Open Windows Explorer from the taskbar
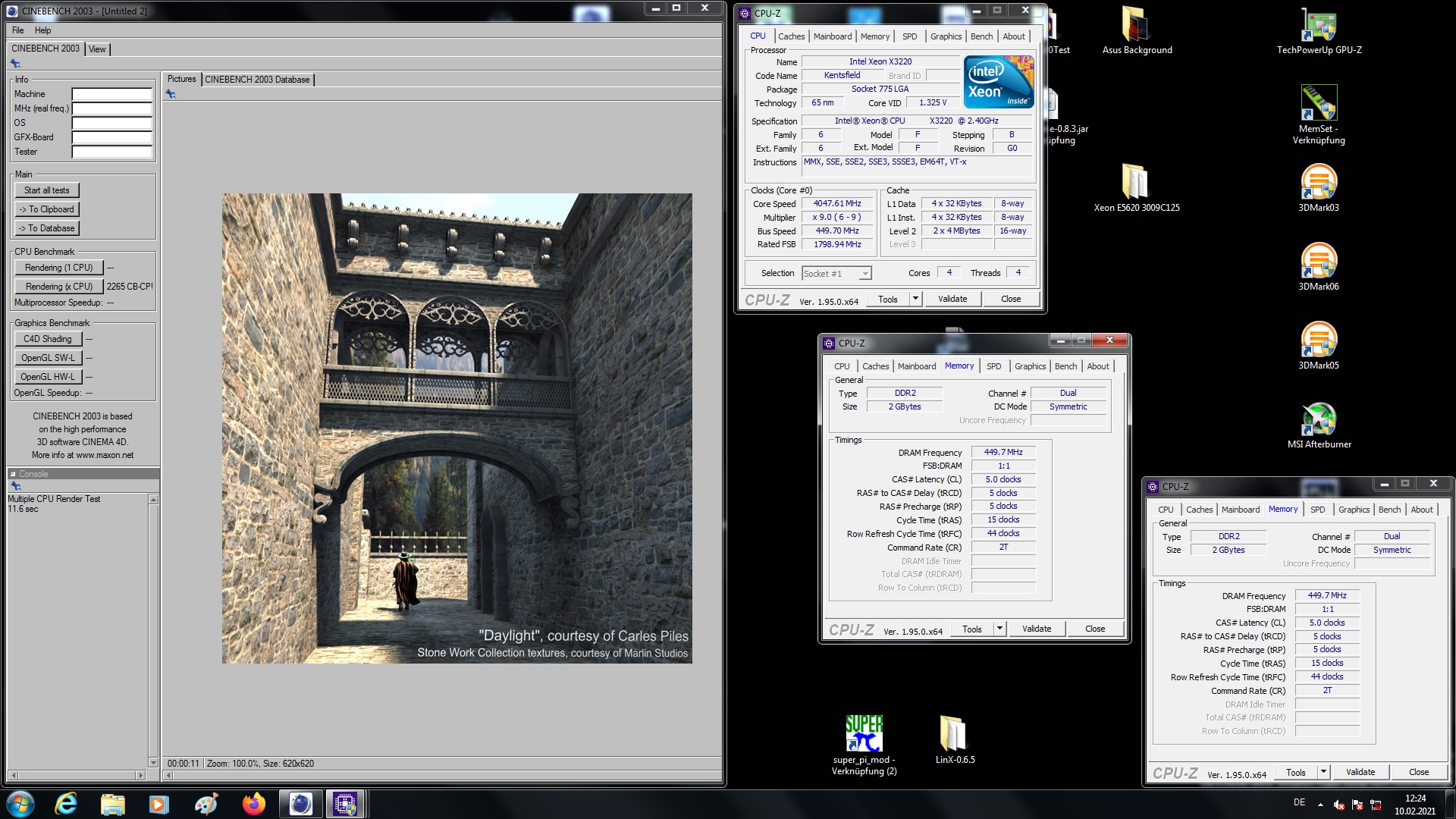The height and width of the screenshot is (819, 1456). [113, 804]
